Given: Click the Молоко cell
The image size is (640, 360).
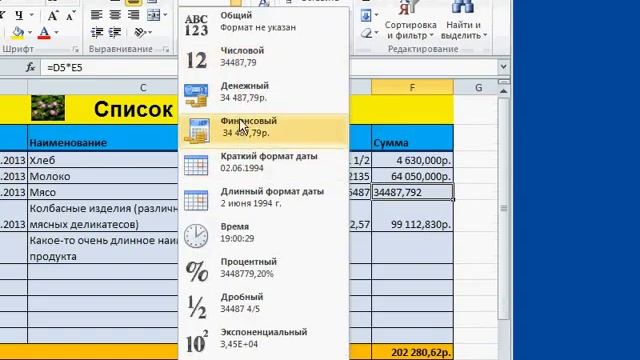Looking at the screenshot, I should tap(103, 176).
